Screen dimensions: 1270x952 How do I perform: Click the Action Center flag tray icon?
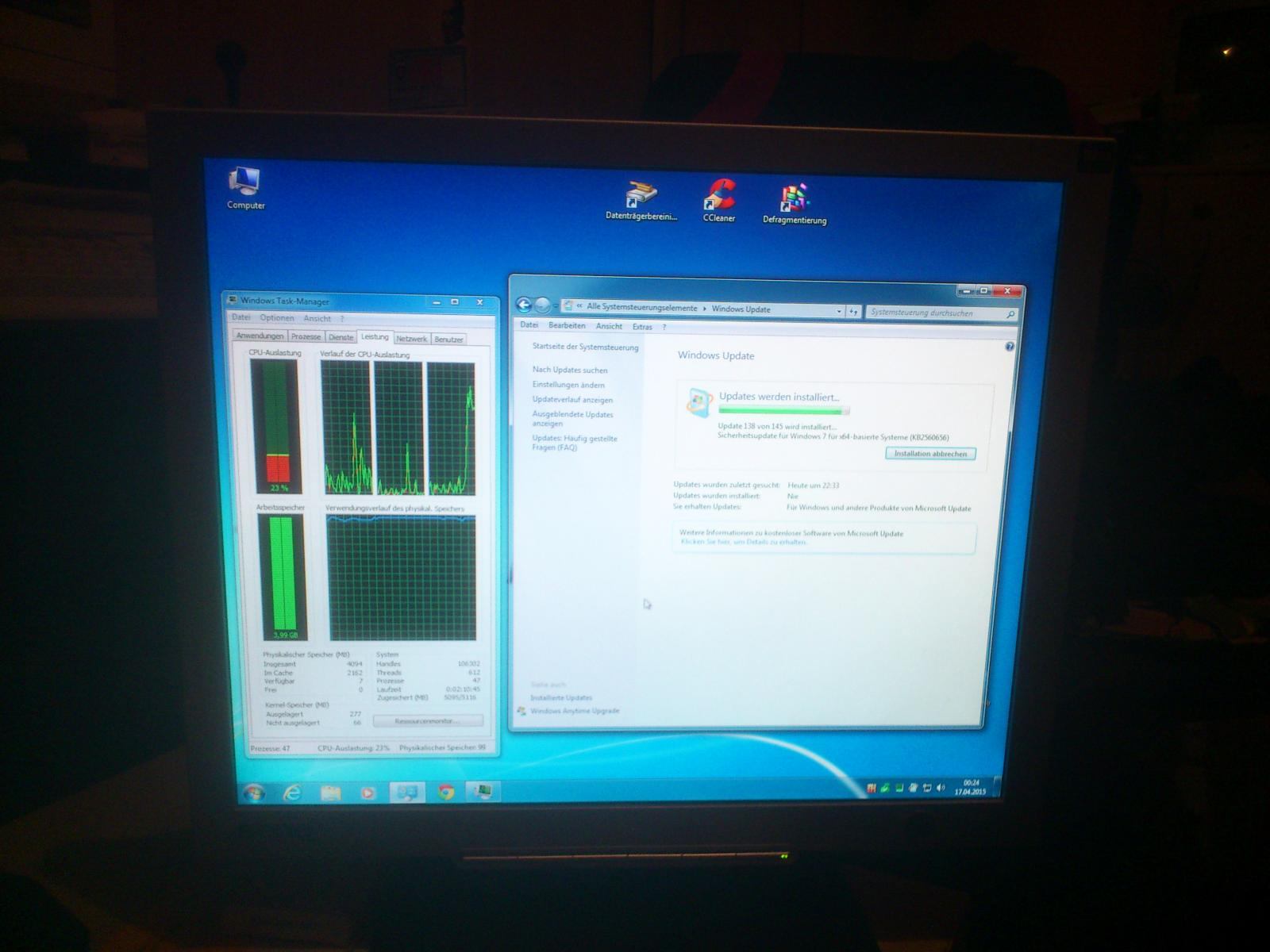pyautogui.click(x=913, y=788)
